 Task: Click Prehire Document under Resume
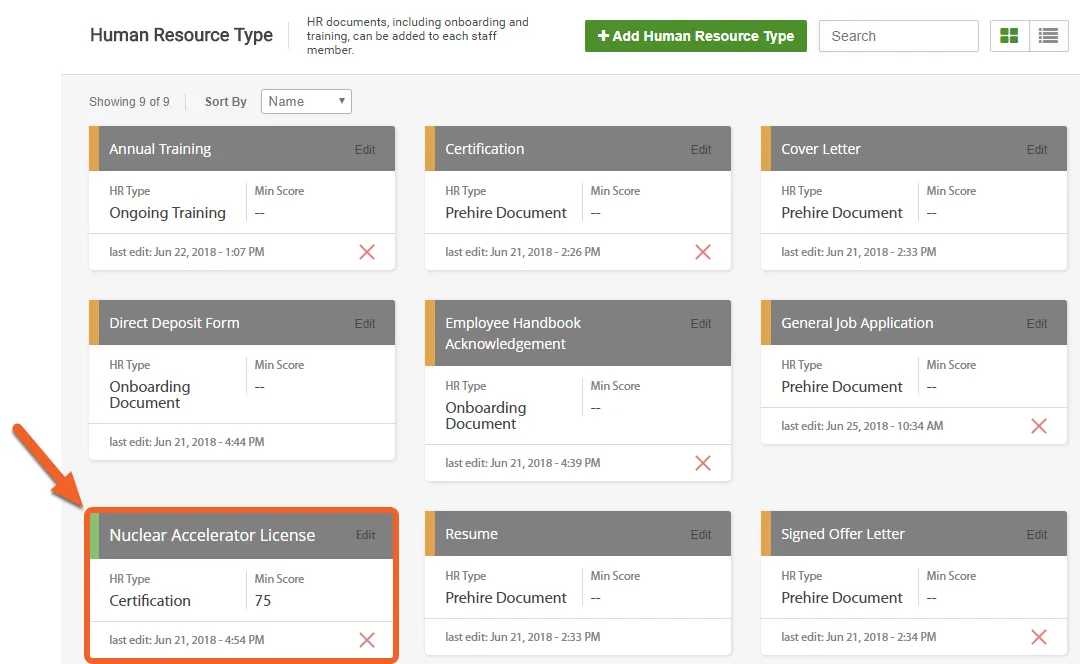tap(506, 598)
